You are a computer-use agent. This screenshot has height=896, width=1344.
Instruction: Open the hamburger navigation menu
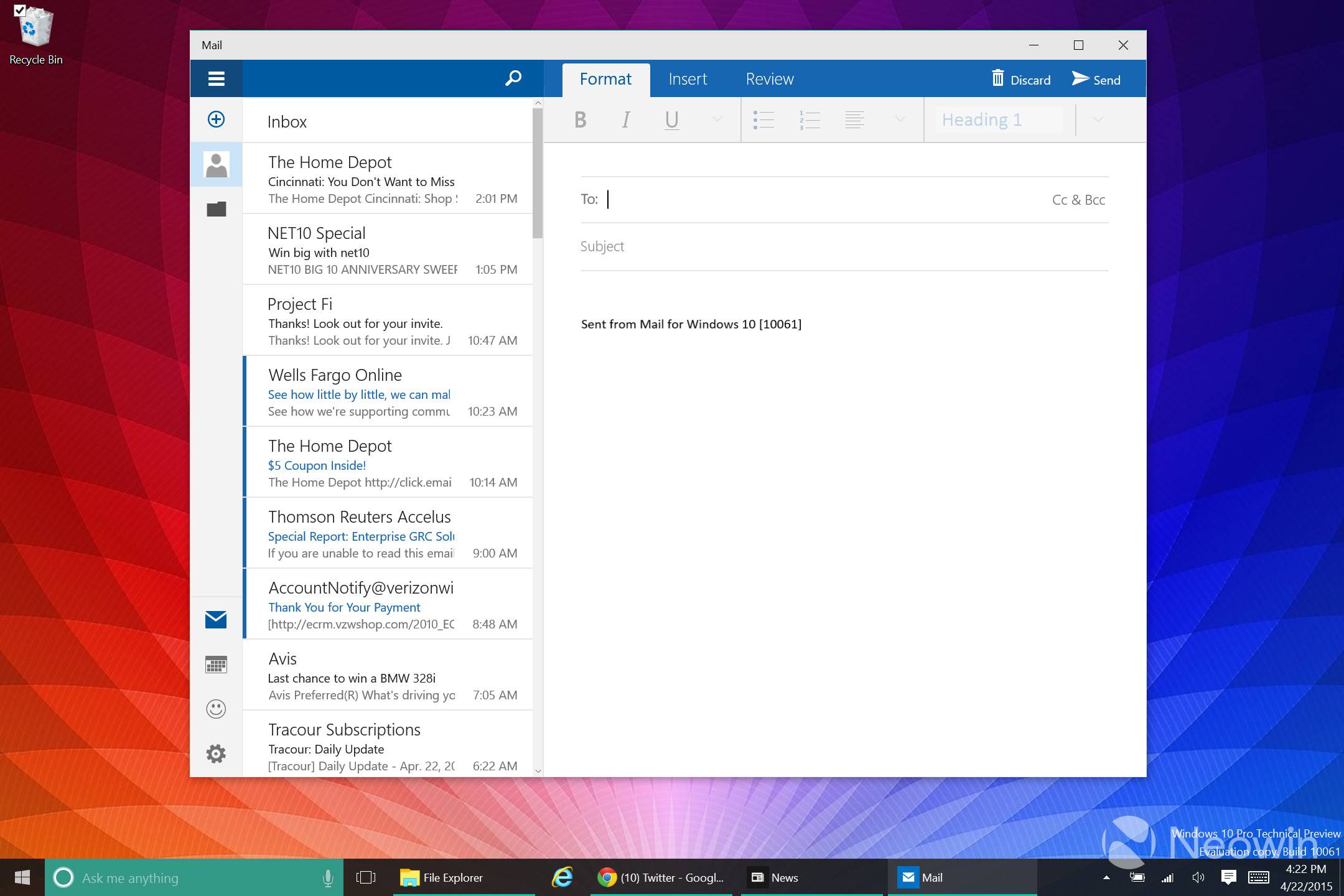pyautogui.click(x=216, y=78)
